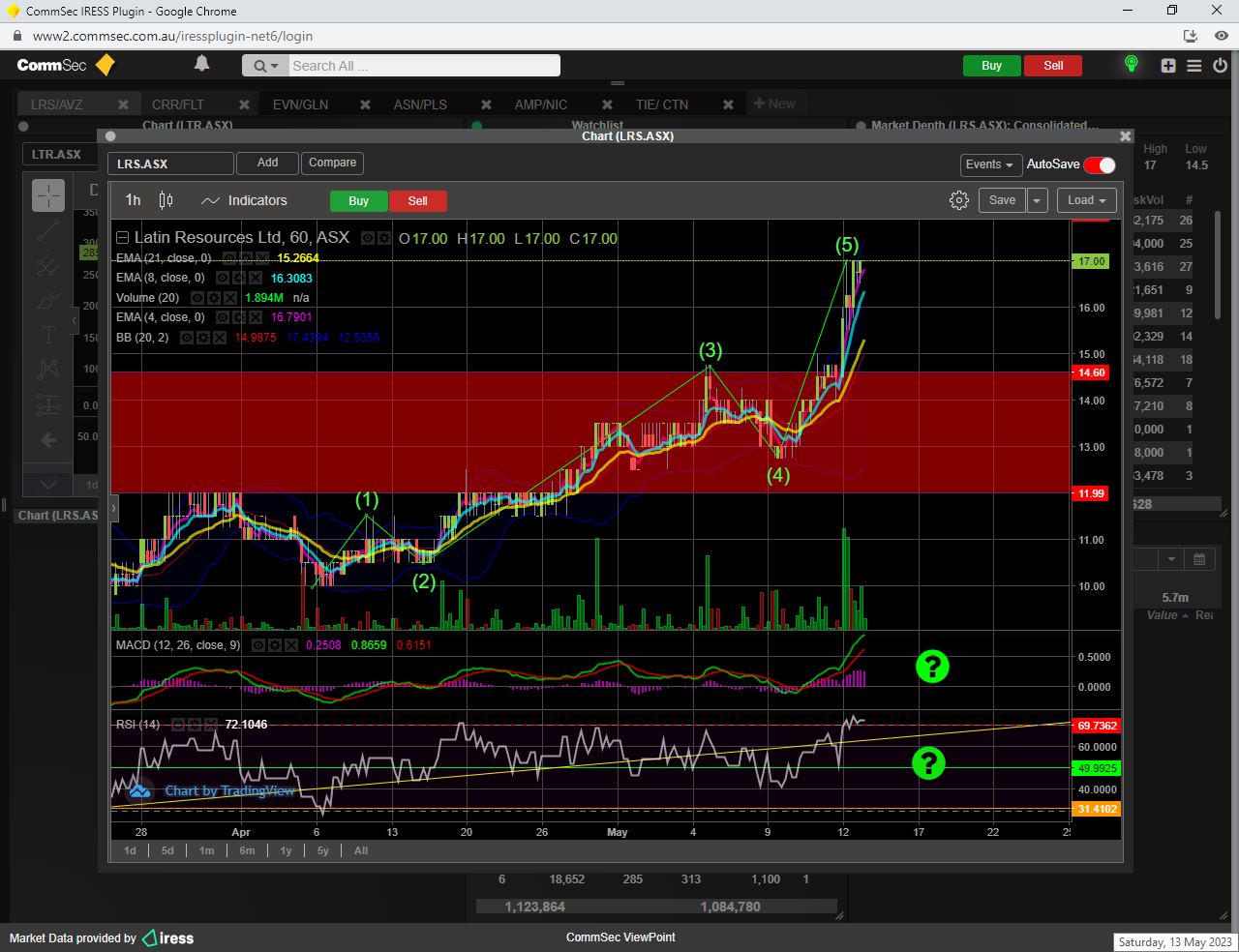Viewport: 1239px width, 952px height.
Task: Hide the EMA (8, close, 0) indicator
Action: tap(224, 278)
